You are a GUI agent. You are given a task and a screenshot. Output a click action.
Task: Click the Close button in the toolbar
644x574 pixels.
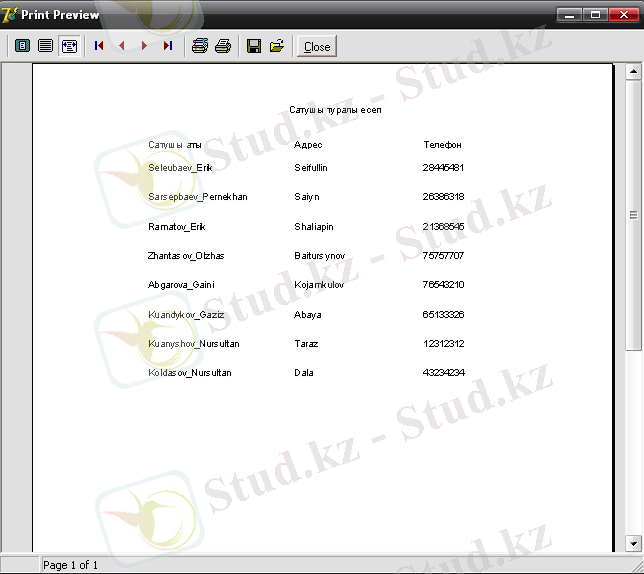click(317, 46)
